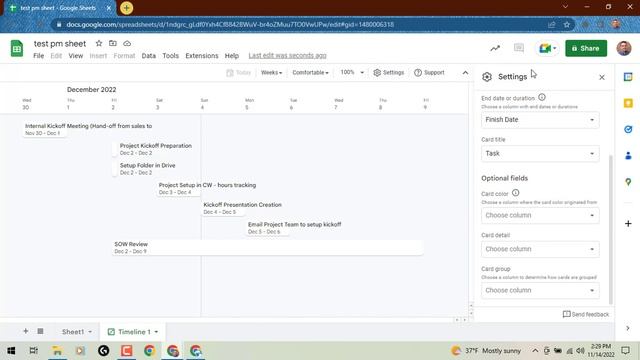Screen dimensions: 640x360
Task: Open the Extensions menu
Action: point(202,56)
